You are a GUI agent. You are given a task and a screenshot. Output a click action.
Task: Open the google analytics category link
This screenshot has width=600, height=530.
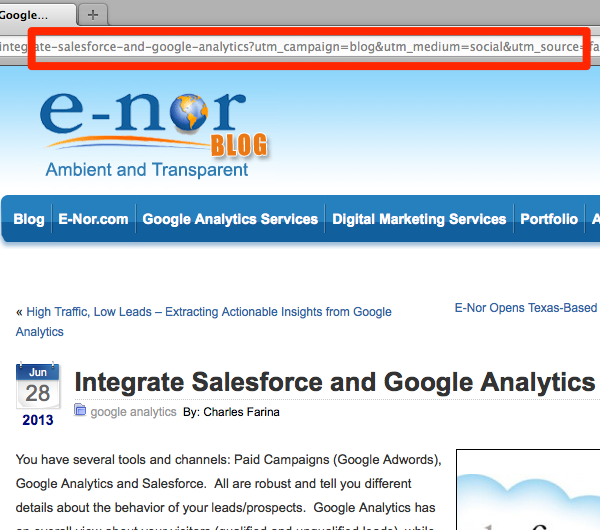(133, 412)
